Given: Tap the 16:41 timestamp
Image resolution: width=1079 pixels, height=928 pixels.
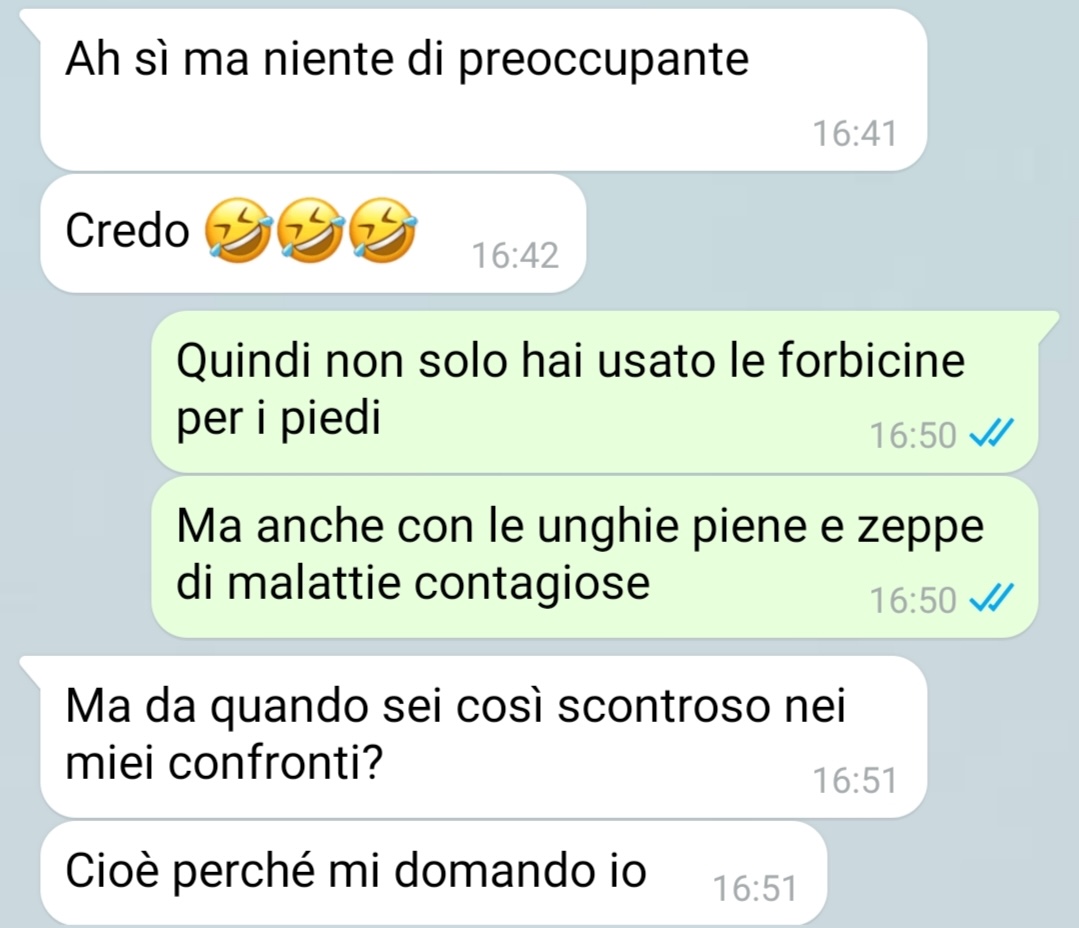Looking at the screenshot, I should click(855, 133).
